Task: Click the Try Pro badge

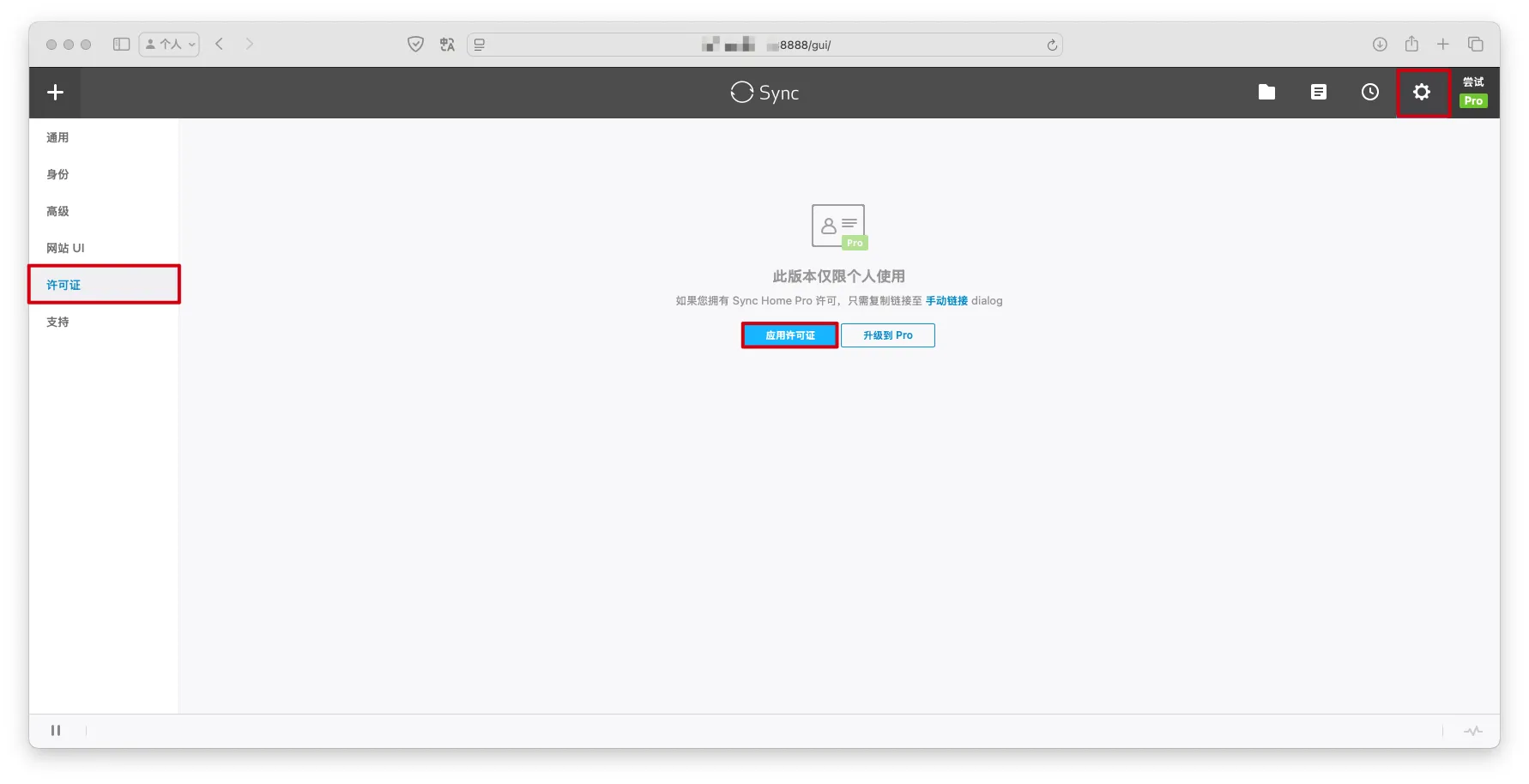Action: click(x=1473, y=93)
